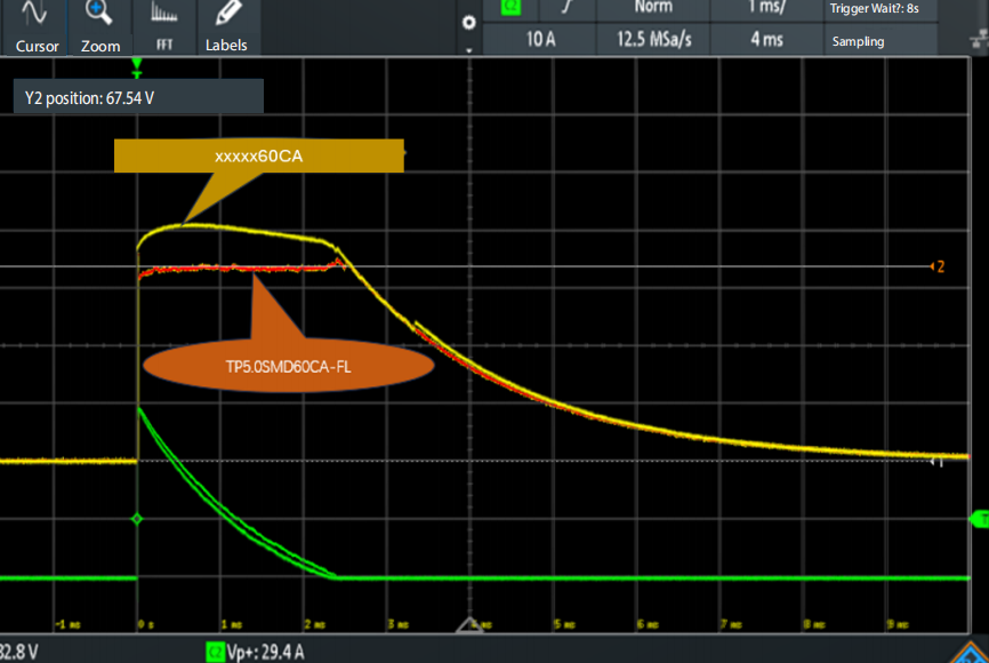Click the green diamond marker on the trigger line
The image size is (989, 663).
coord(137,519)
